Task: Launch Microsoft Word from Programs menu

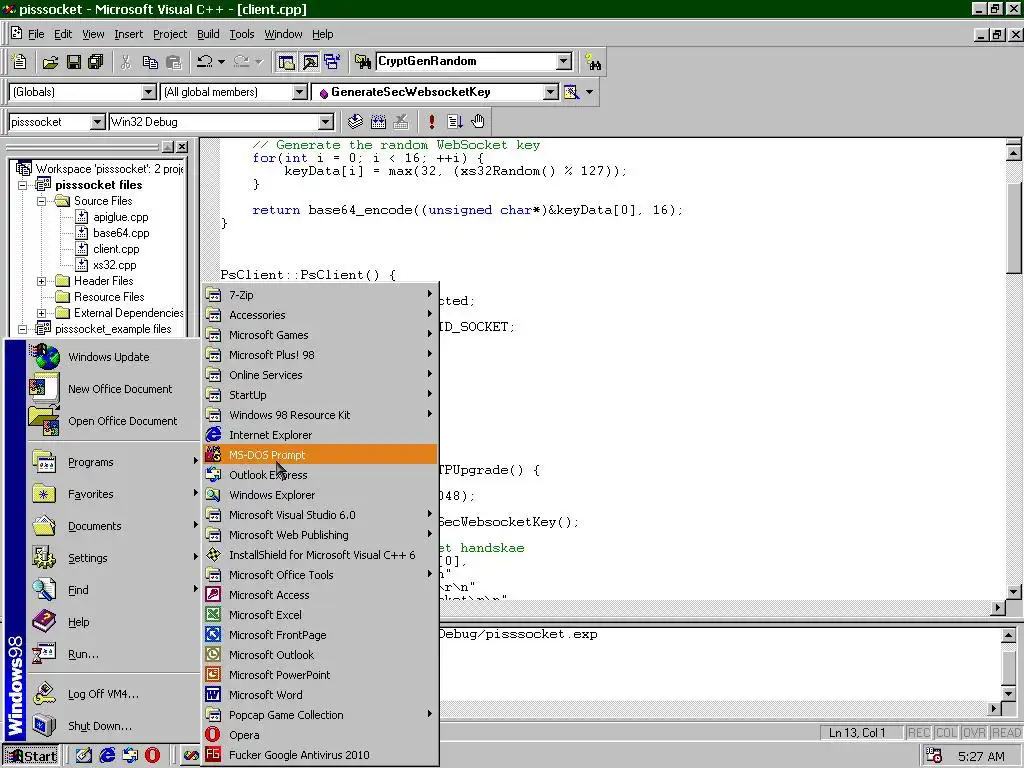Action: coord(320,695)
